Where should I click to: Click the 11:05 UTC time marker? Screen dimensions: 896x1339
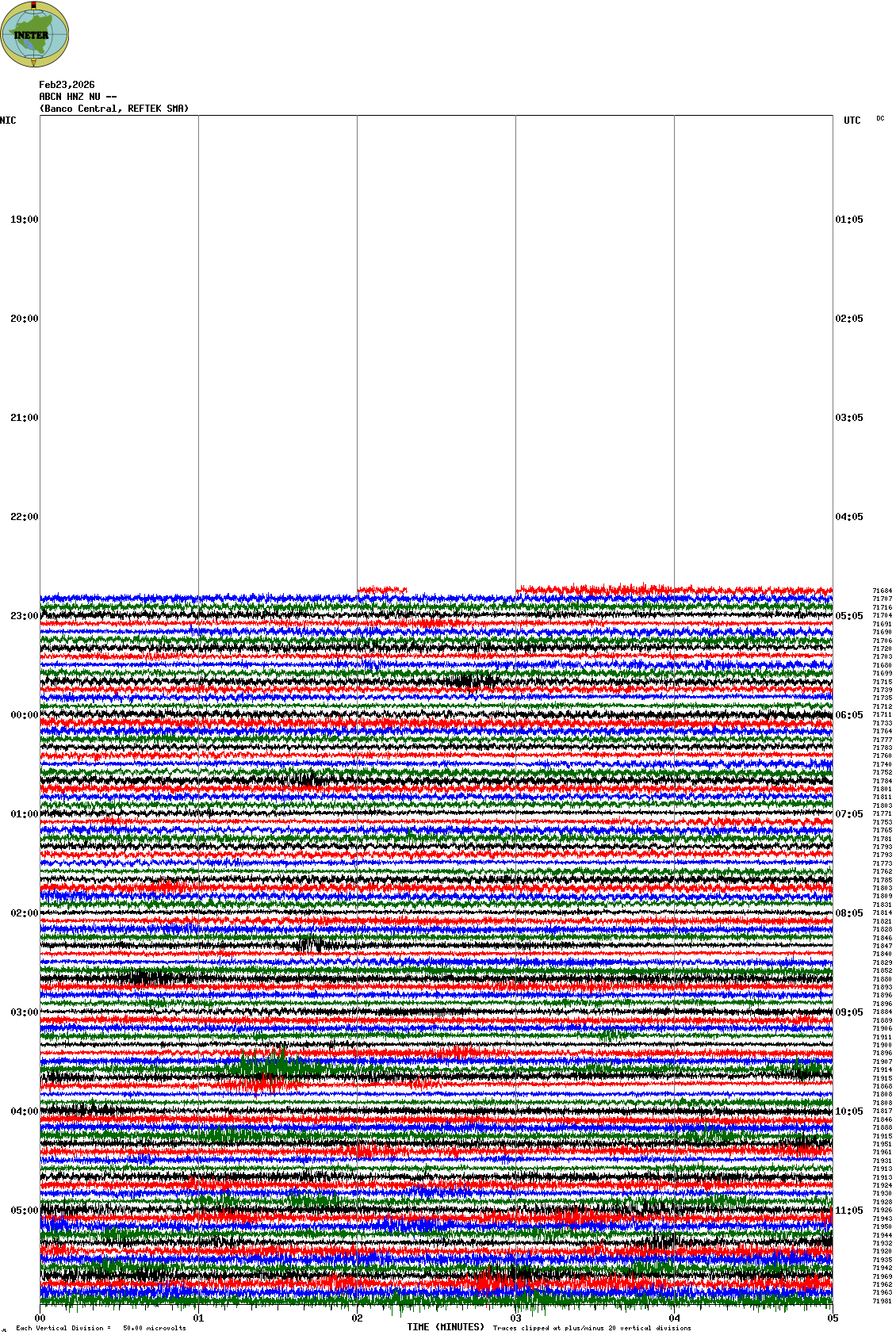tap(848, 1211)
